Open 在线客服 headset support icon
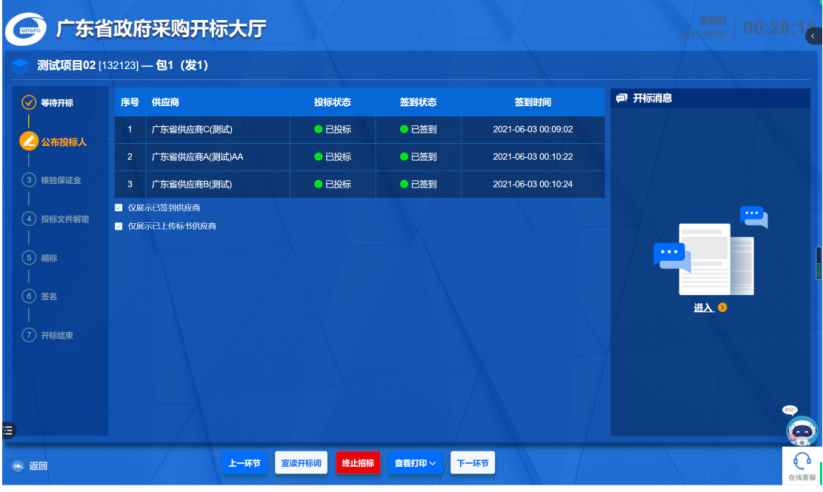Image resolution: width=823 pixels, height=492 pixels. [x=801, y=461]
